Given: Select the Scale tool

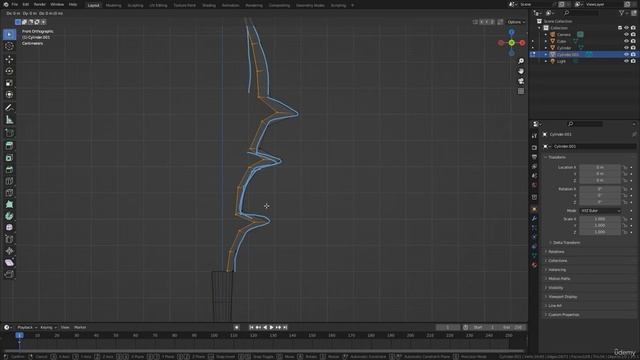Looking at the screenshot, I should (9, 83).
